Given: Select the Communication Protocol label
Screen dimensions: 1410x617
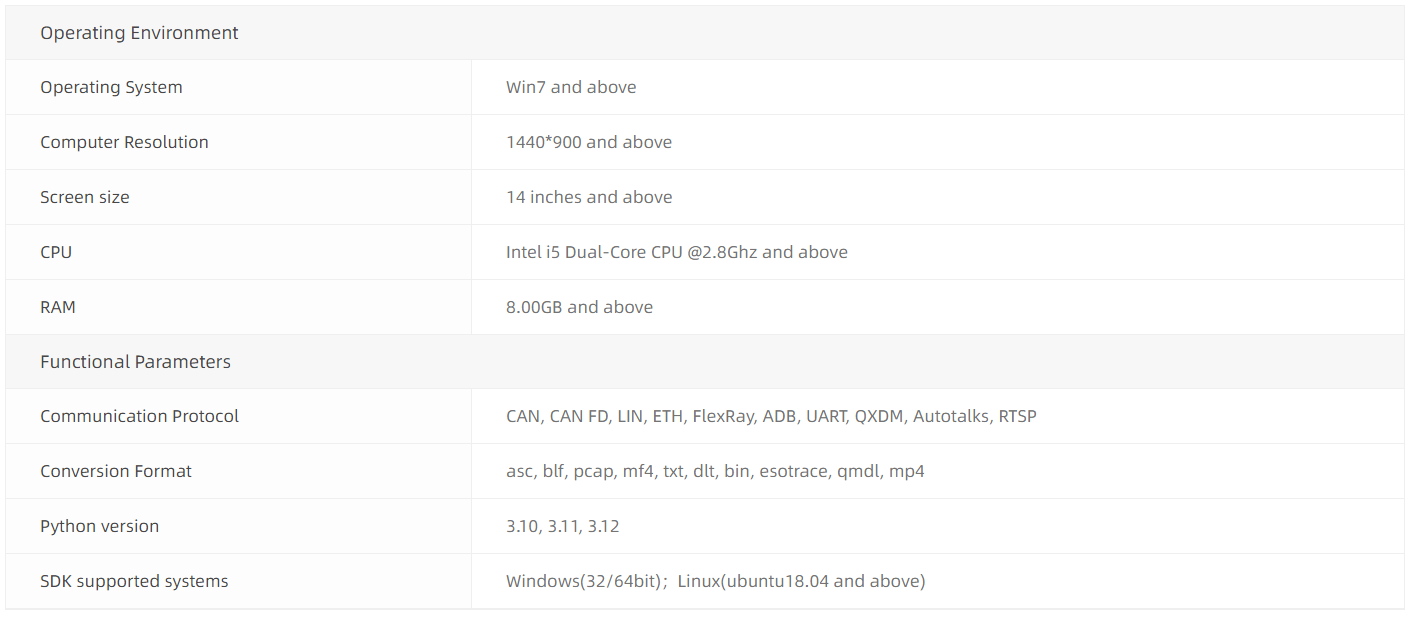Looking at the screenshot, I should pos(139,416).
